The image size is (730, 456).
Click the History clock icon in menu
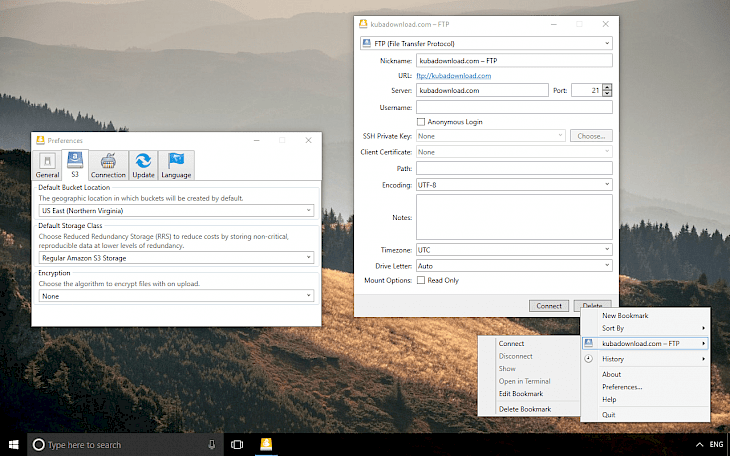point(589,359)
